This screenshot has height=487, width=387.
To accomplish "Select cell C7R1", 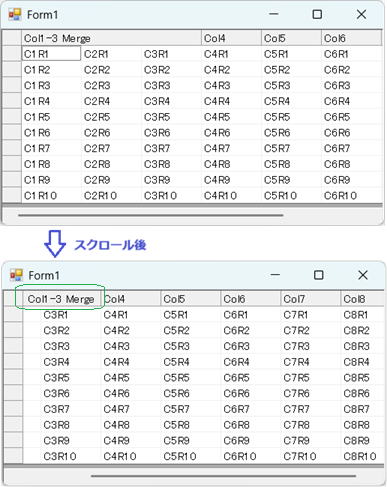I will 311,314.
